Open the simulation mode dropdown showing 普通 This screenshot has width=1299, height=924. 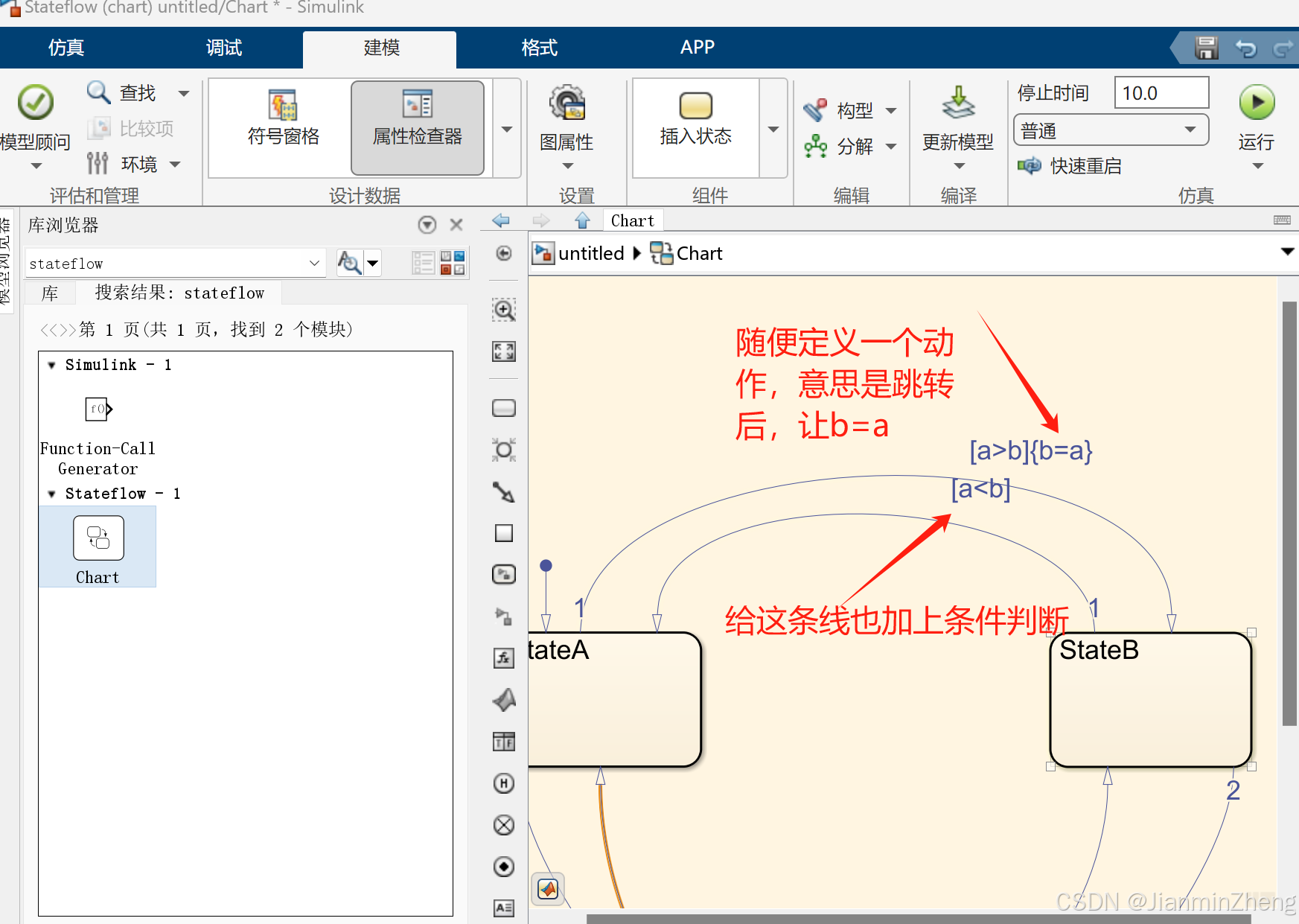1191,130
